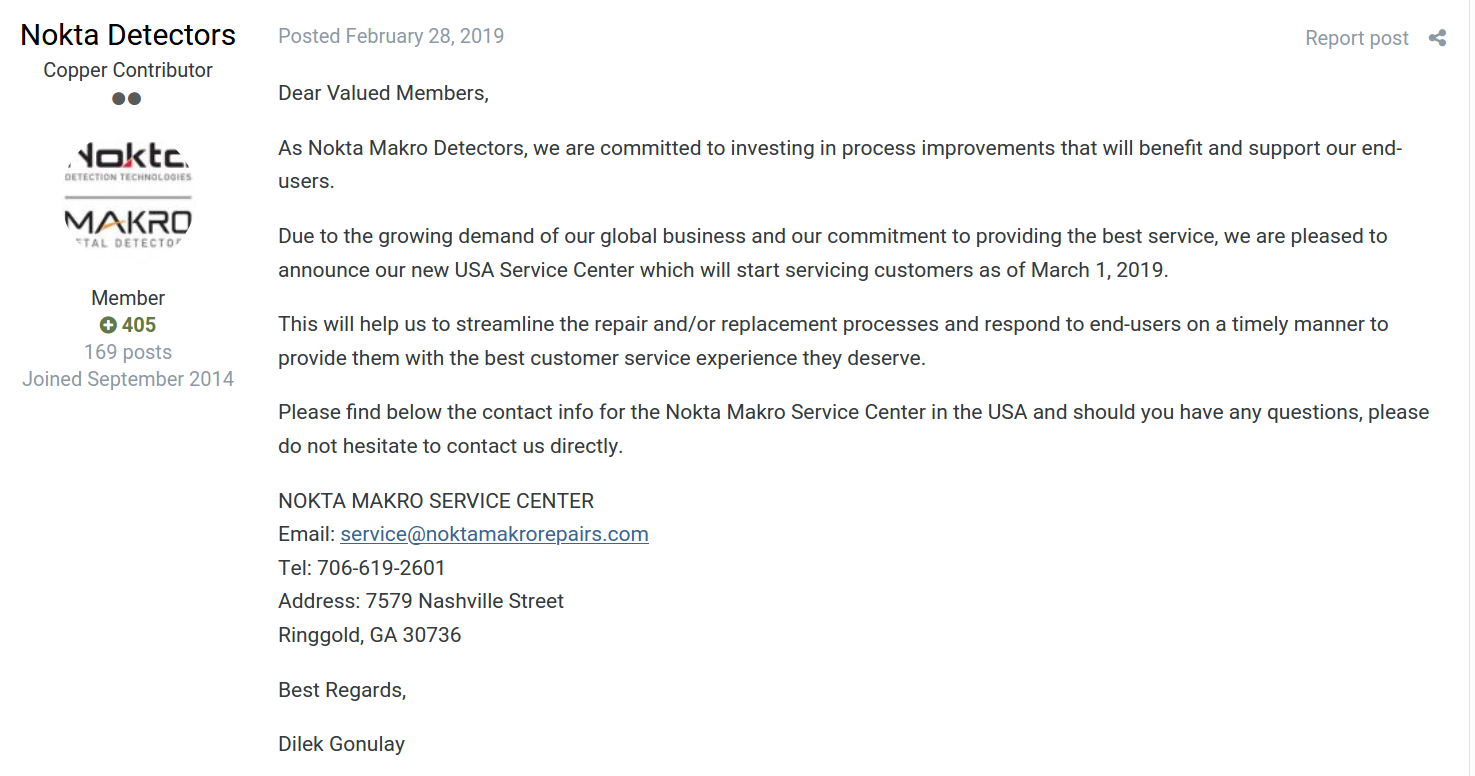
Task: Click the 169 posts count
Action: click(x=128, y=352)
